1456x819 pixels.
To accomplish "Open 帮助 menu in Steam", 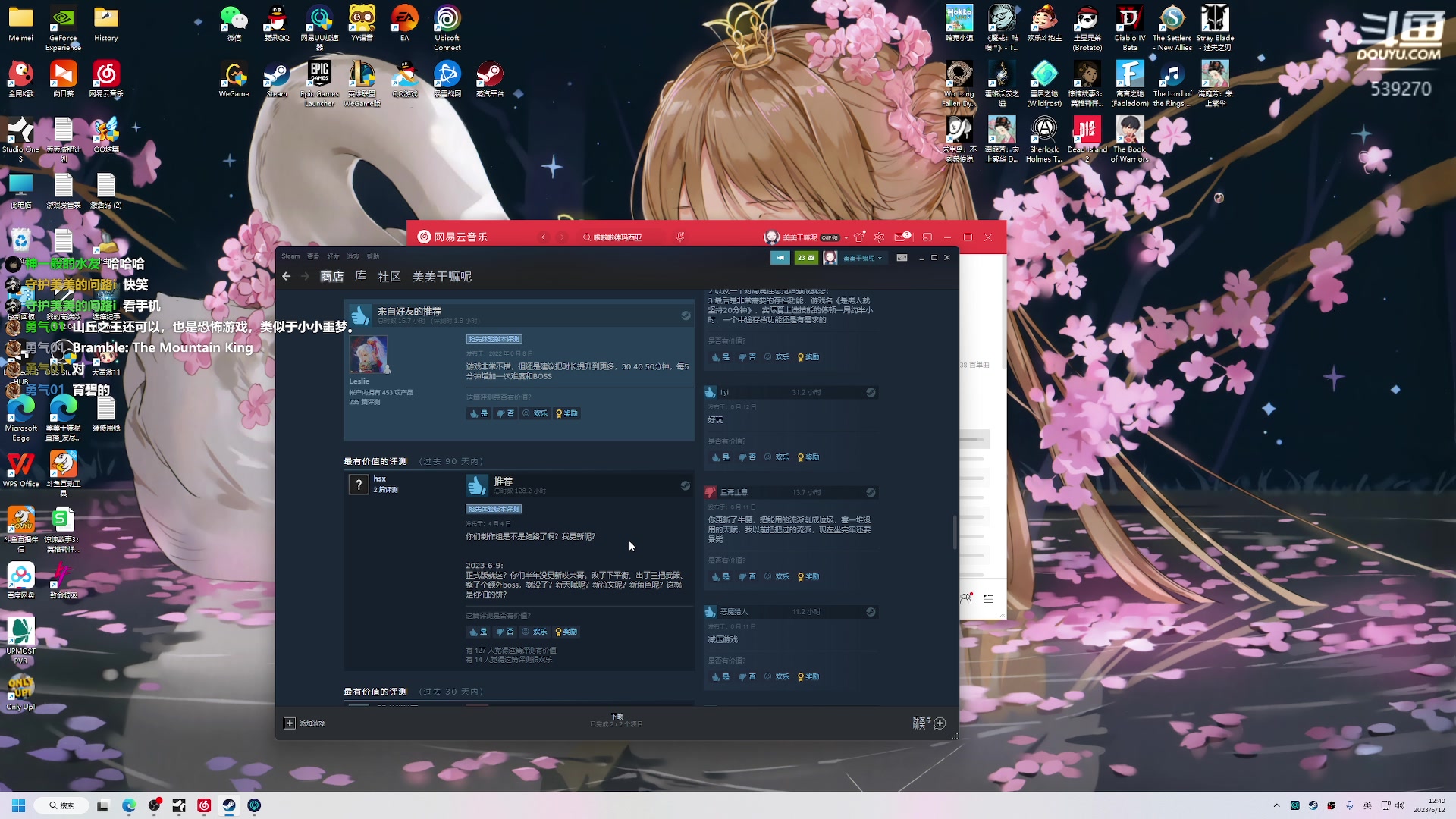I will [372, 256].
